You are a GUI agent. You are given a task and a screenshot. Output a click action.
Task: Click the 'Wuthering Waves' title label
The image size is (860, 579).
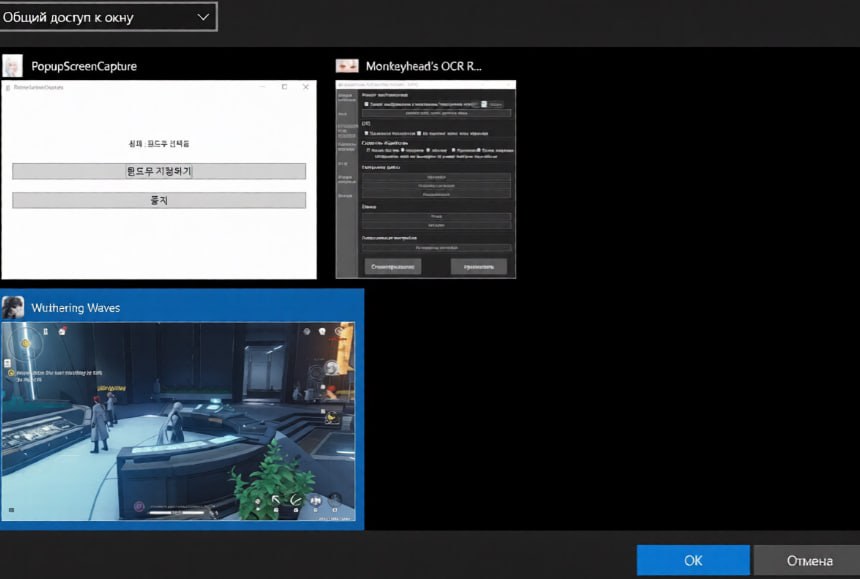[x=76, y=307]
